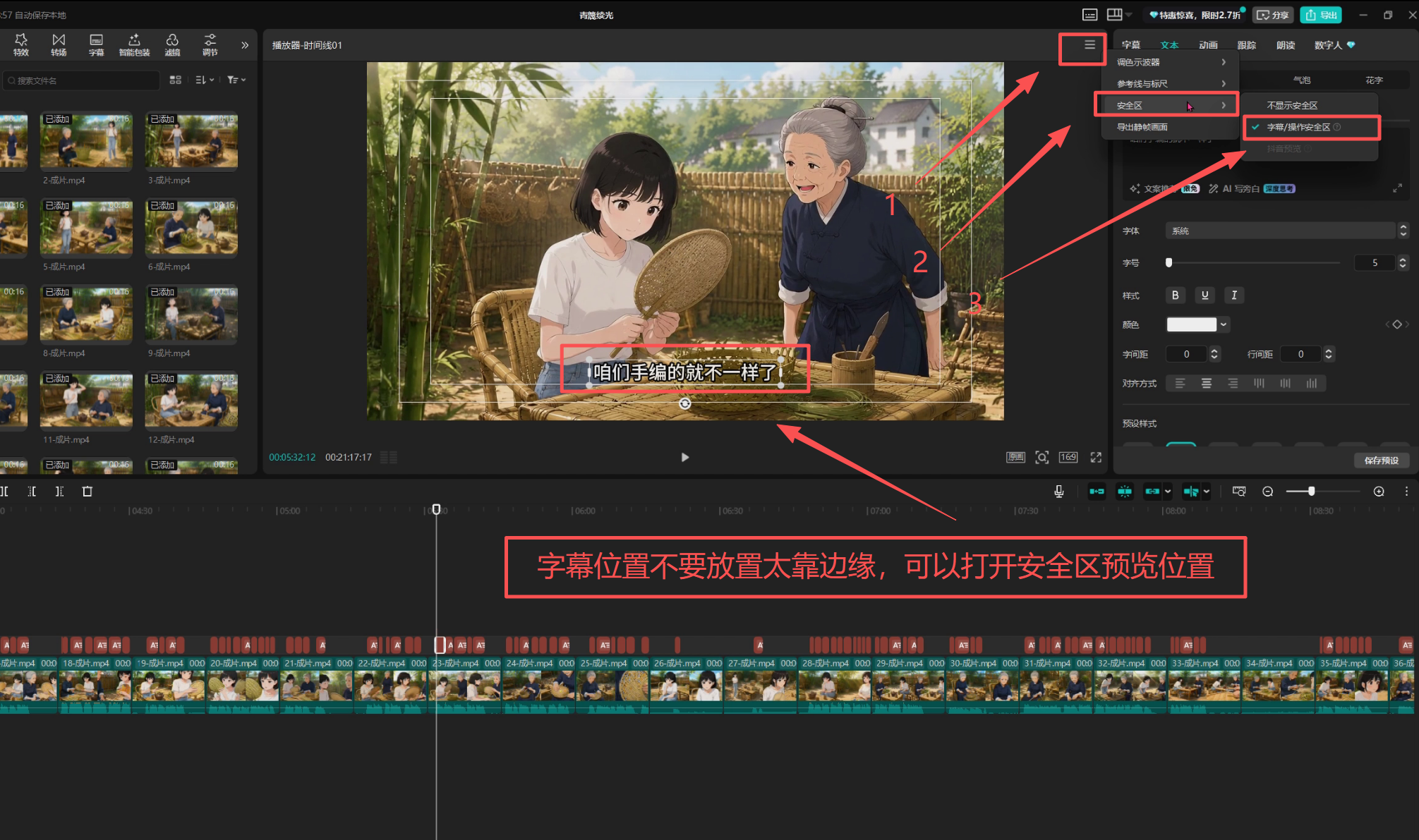1419x840 pixels.
Task: Expand the 调色示波器 submenu
Action: click(x=1171, y=62)
